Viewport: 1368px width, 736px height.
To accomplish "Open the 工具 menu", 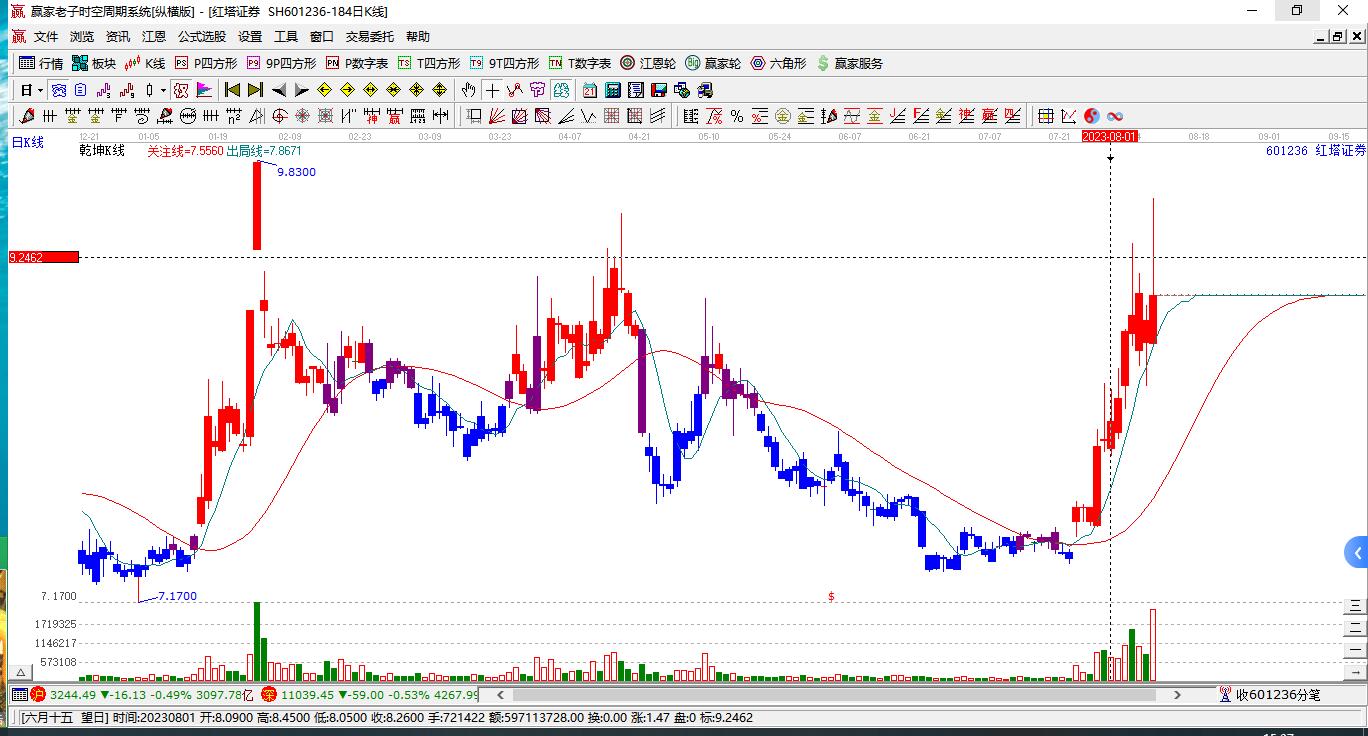I will tap(286, 37).
